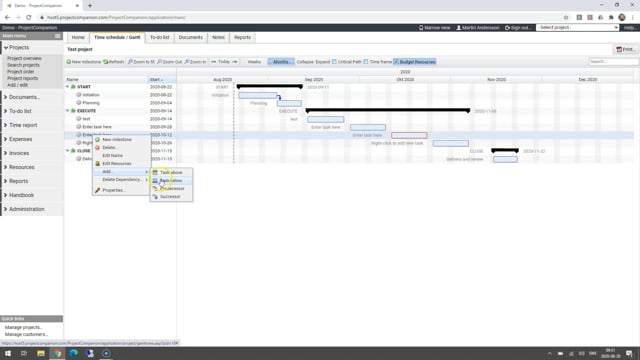Click the red Delete icon in context menu
This screenshot has height=360, width=640.
click(x=98, y=147)
